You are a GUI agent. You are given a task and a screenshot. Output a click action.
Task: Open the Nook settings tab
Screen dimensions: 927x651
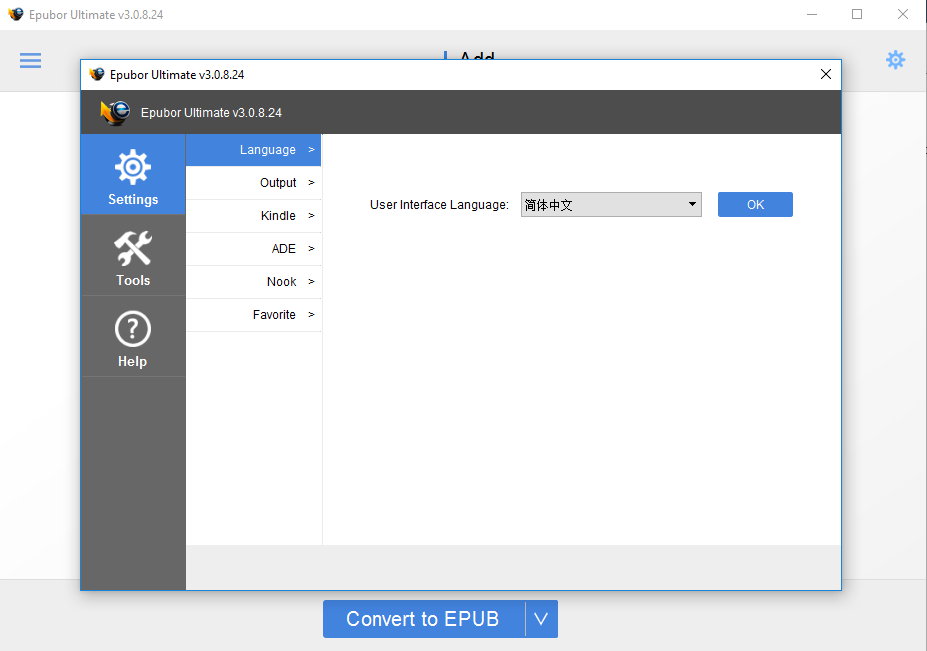point(254,282)
